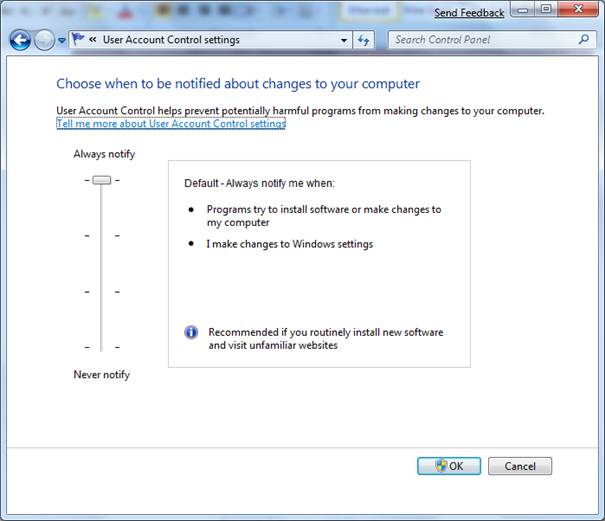
Task: Click the 'Choose when to be notified' heading
Action: (x=238, y=84)
